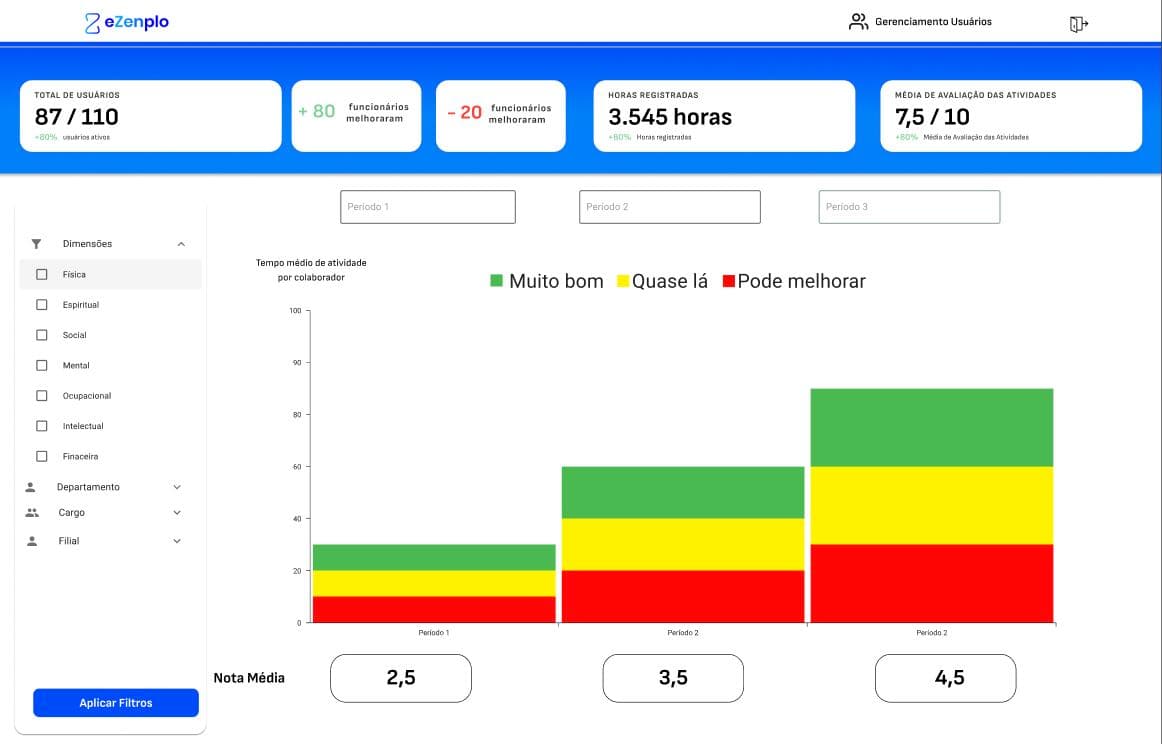Click the 3.545 horas registradas card
The image size is (1162, 744).
[x=724, y=116]
